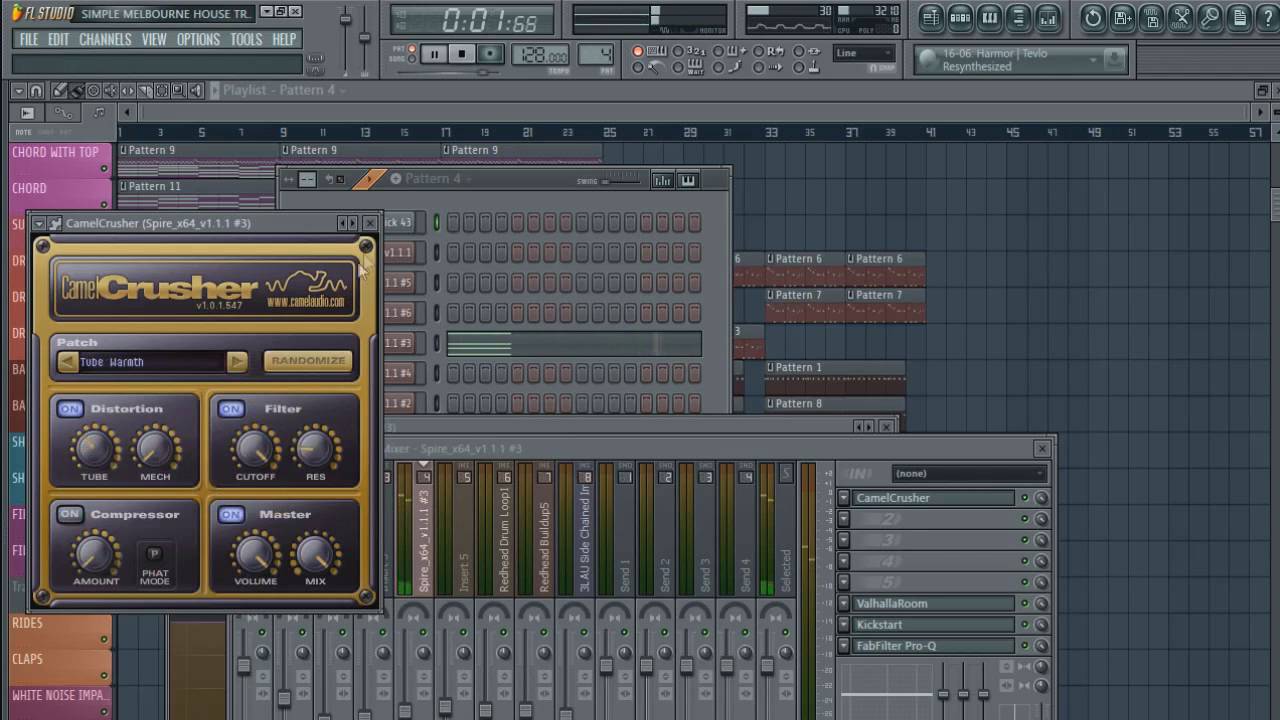
Task: Toggle CamelCrusher Master ON switch
Action: tap(231, 515)
